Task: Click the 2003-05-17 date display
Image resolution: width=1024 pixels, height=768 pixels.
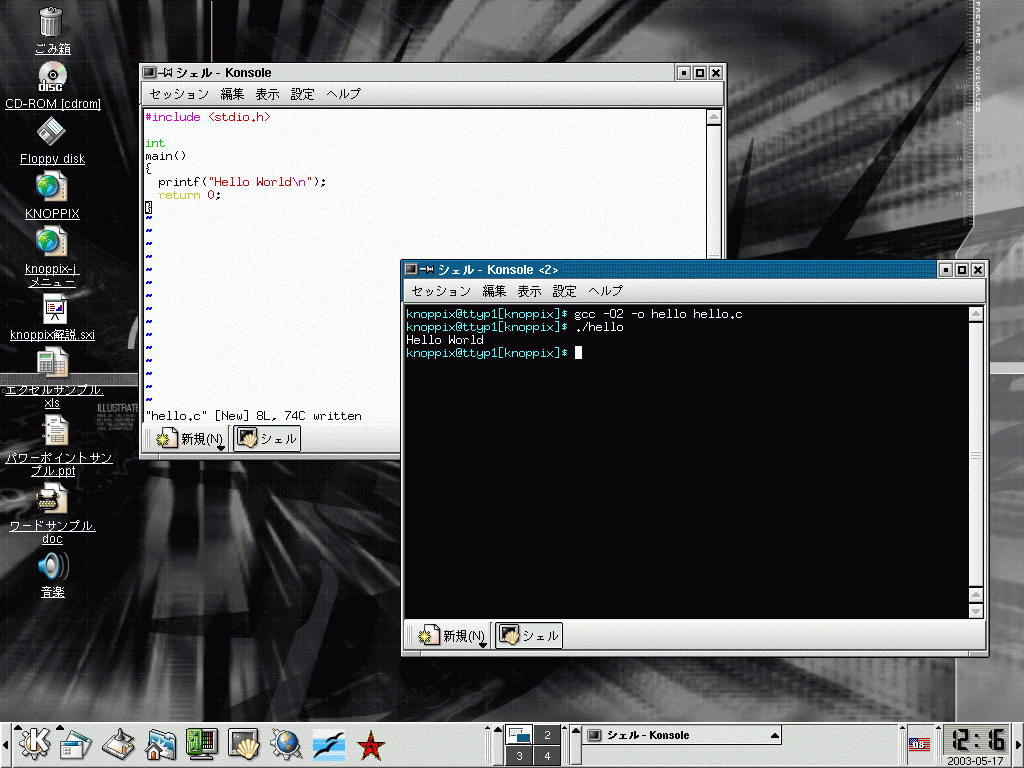Action: (975, 761)
